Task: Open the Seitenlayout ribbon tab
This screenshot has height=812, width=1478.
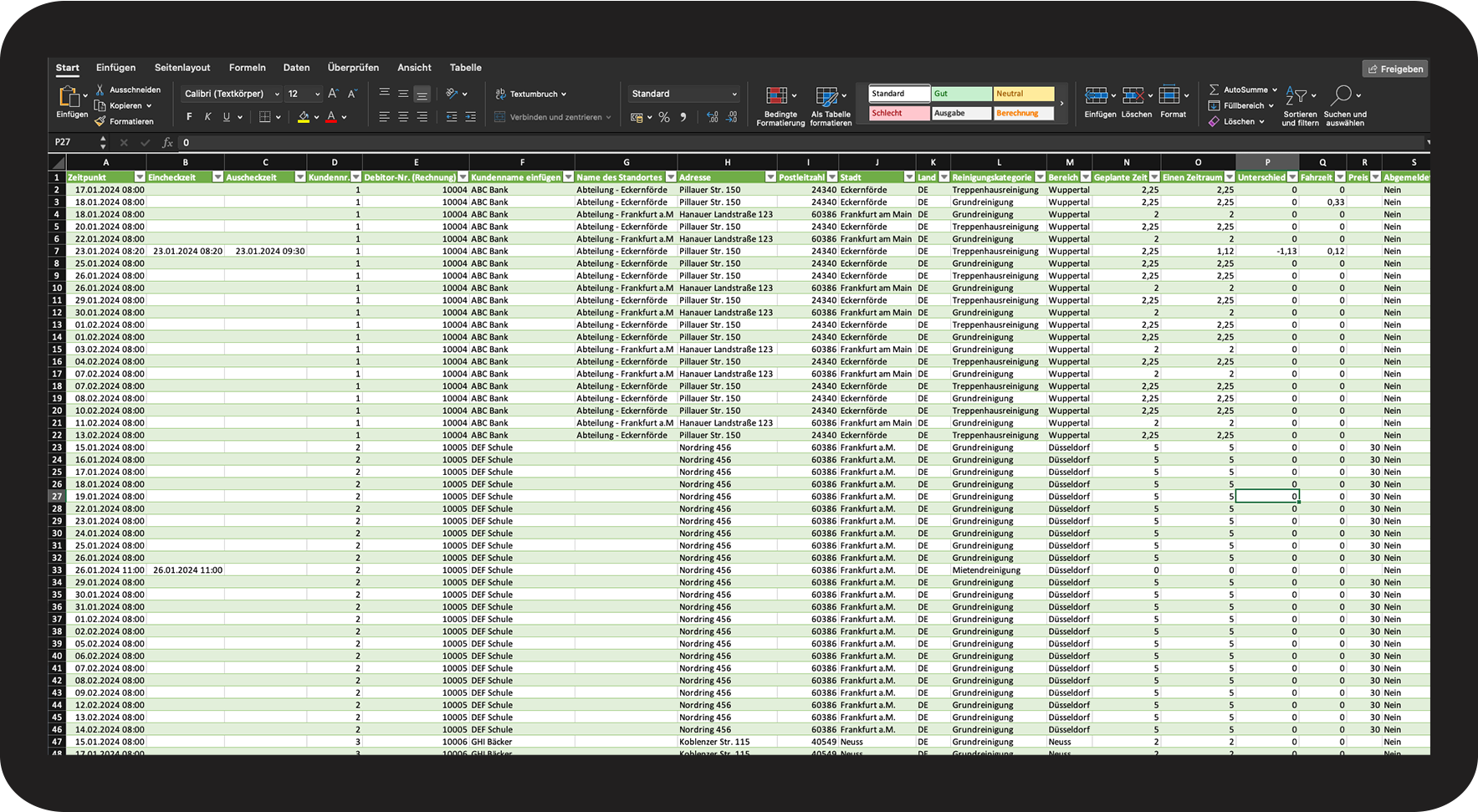Action: (x=182, y=68)
